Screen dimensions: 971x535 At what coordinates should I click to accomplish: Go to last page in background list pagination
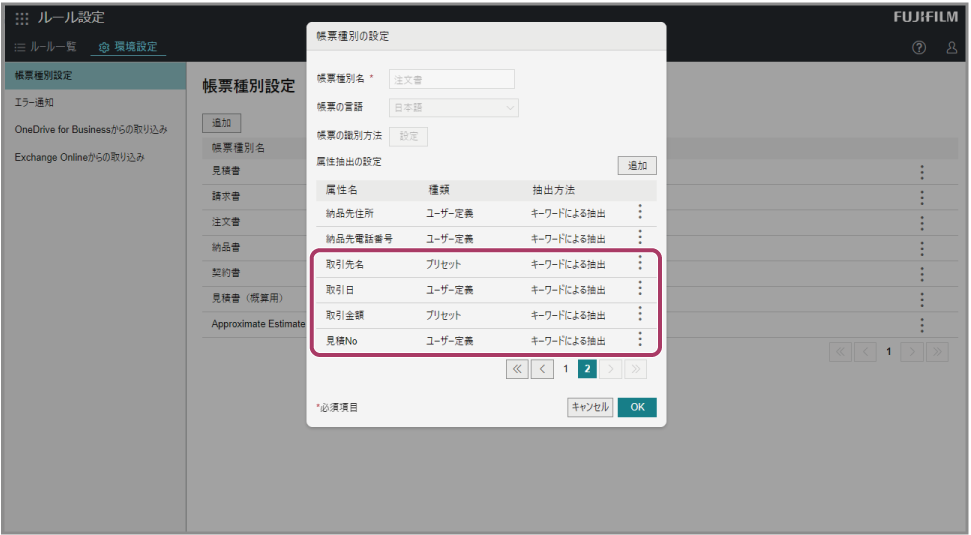[x=937, y=352]
